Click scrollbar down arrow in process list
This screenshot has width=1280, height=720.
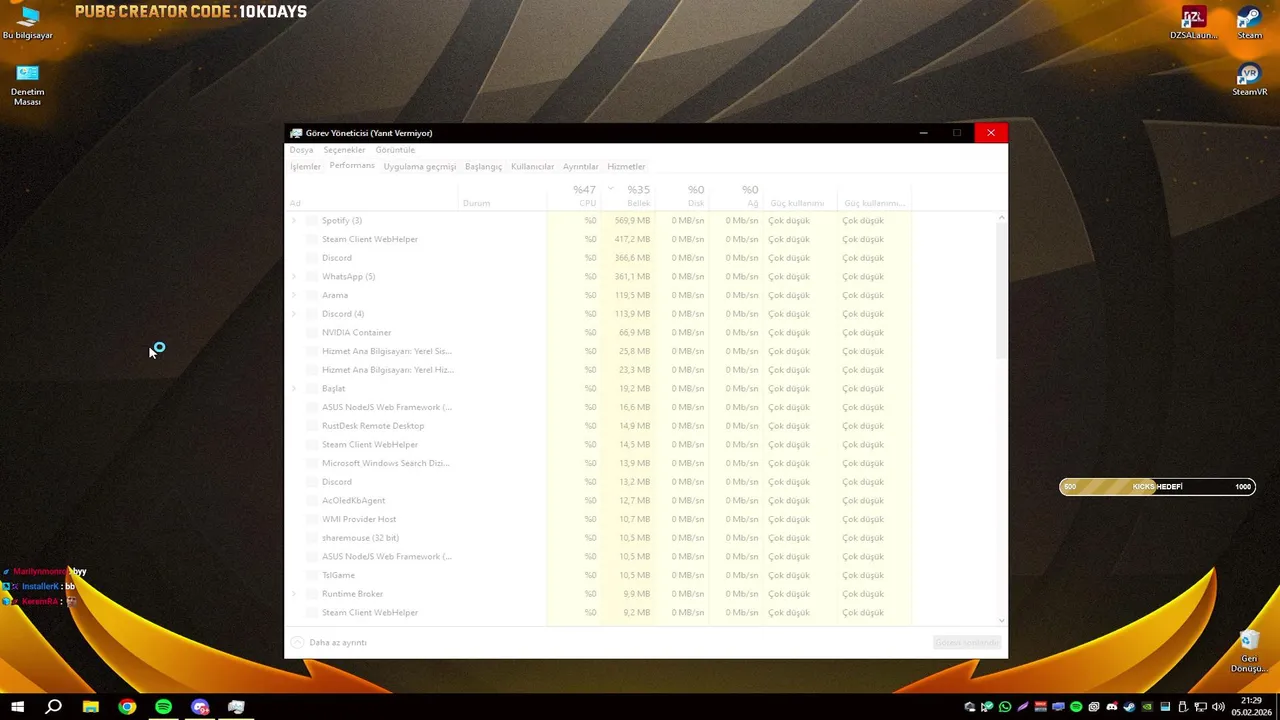[x=1002, y=621]
